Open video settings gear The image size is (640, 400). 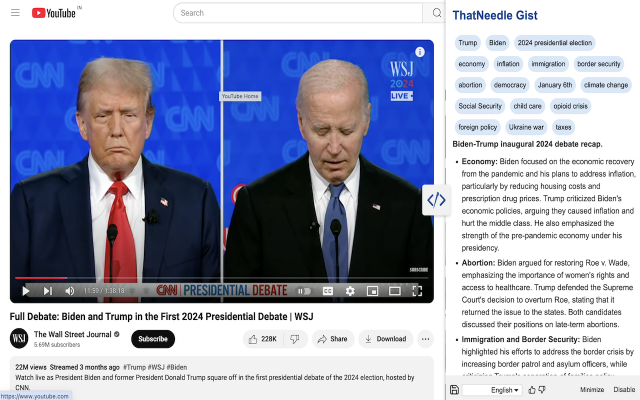[350, 291]
